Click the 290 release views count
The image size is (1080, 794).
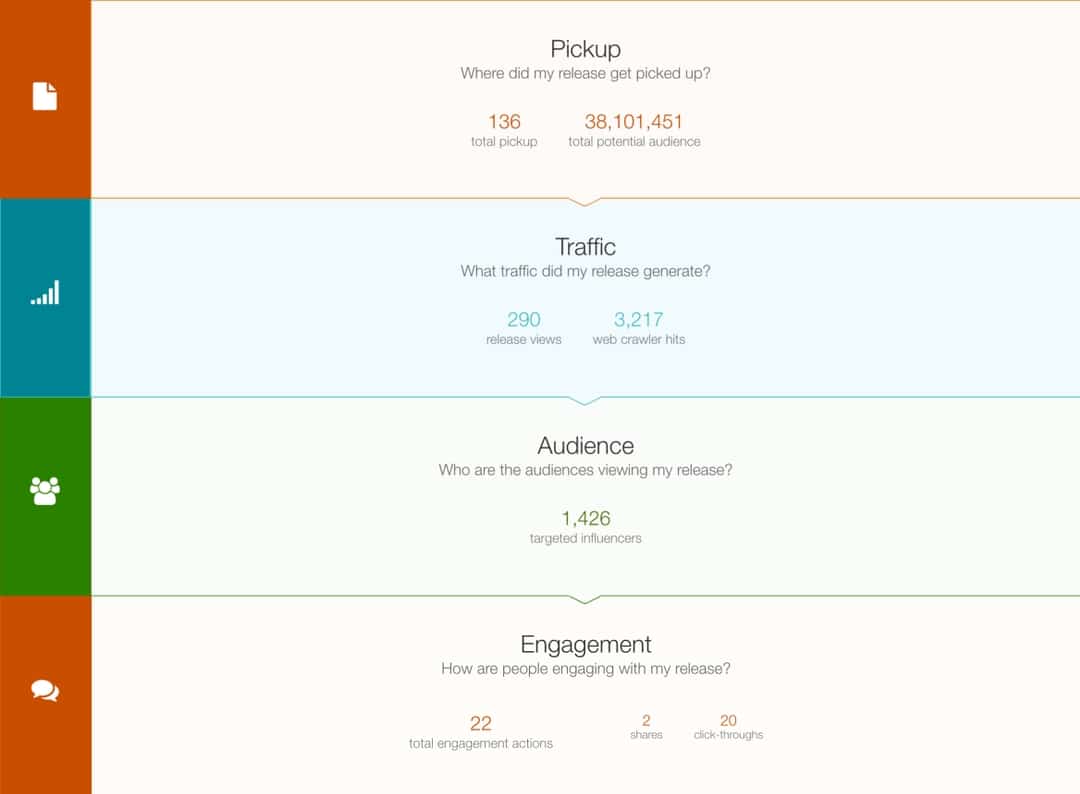[523, 320]
